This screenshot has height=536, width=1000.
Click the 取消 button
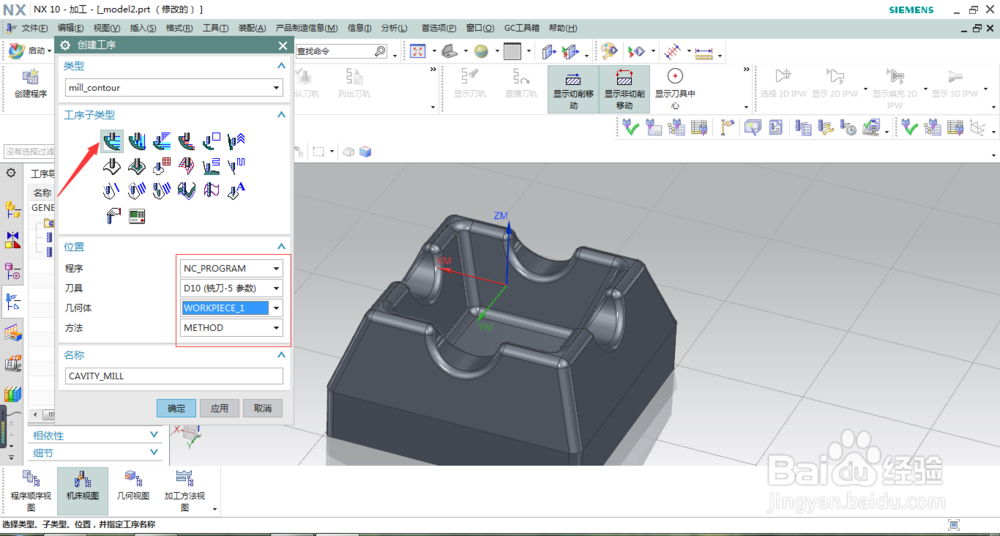pyautogui.click(x=263, y=408)
